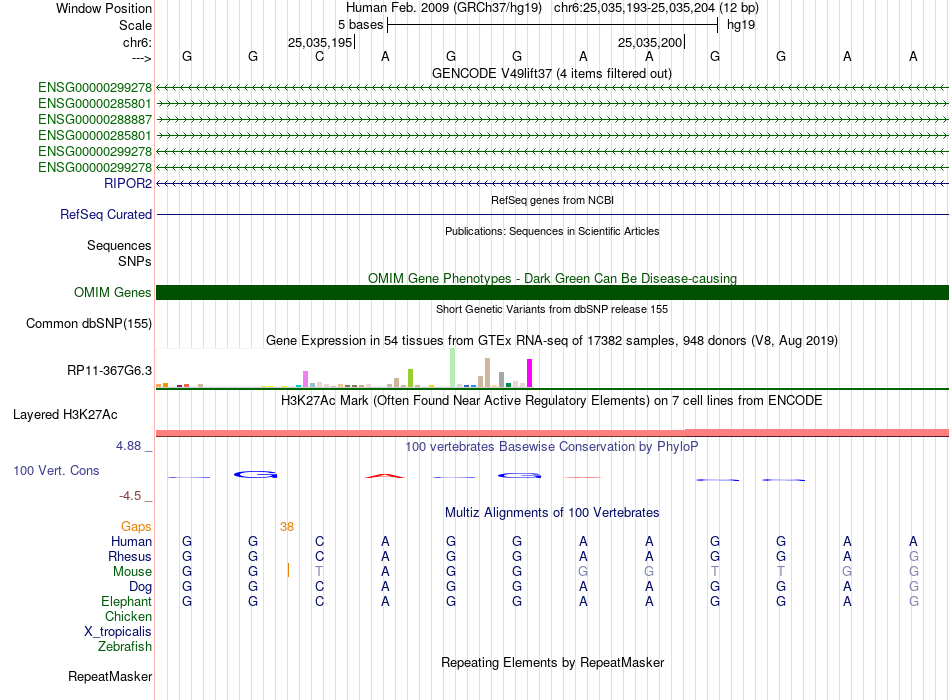The image size is (950, 700).
Task: Open the H3K27Ac Mark ENCODE track title
Action: (x=552, y=401)
